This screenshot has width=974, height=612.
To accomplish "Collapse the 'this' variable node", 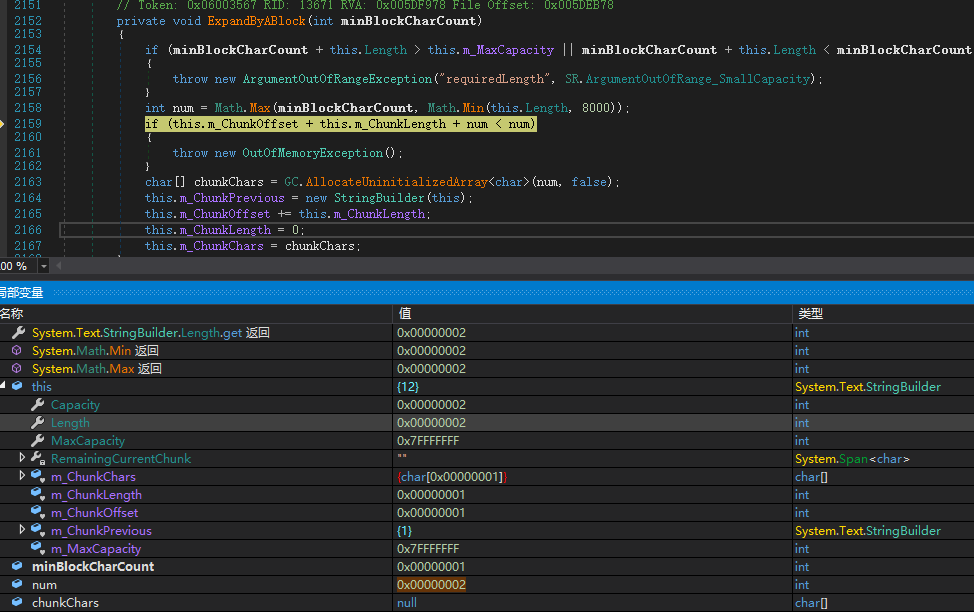I will [3, 387].
